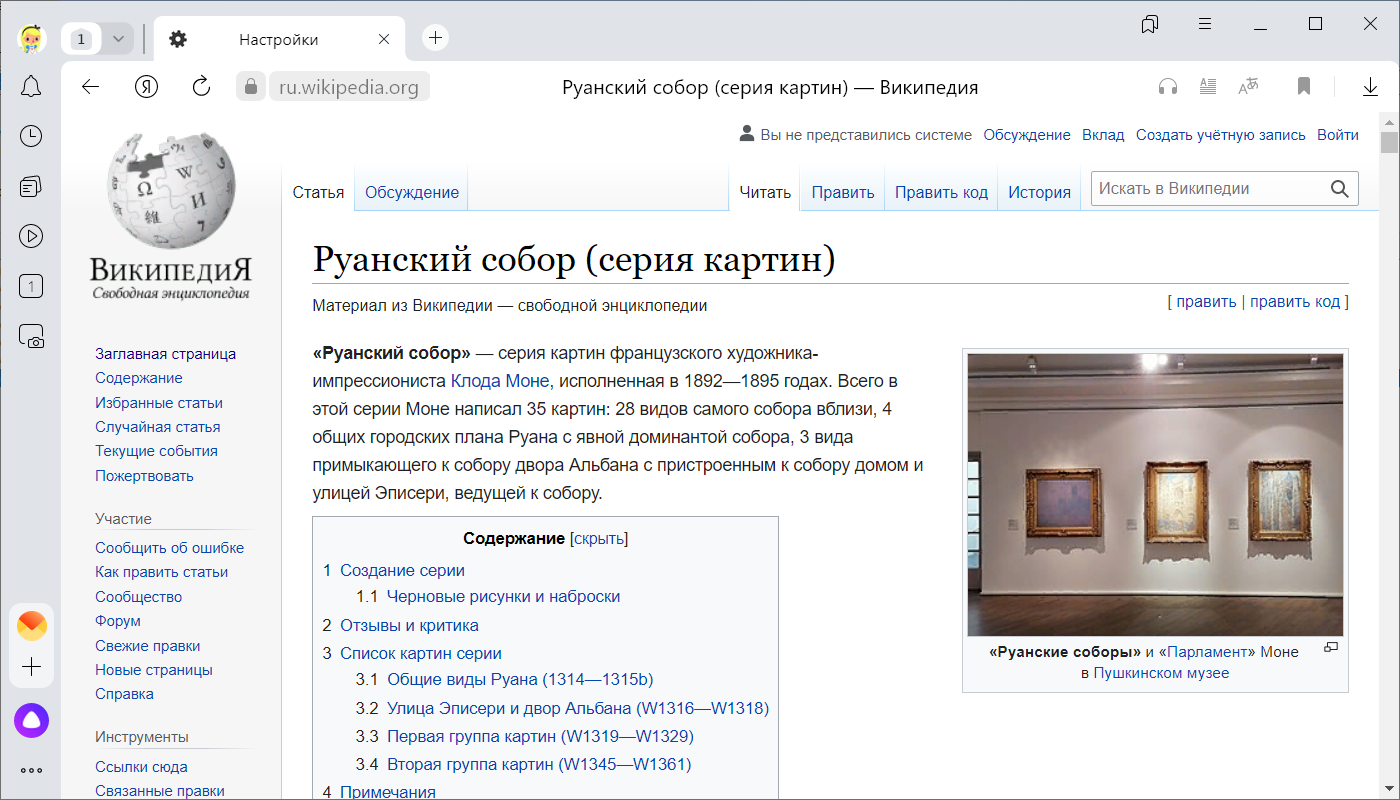
Task: Click the править section edit link
Action: (x=1206, y=302)
